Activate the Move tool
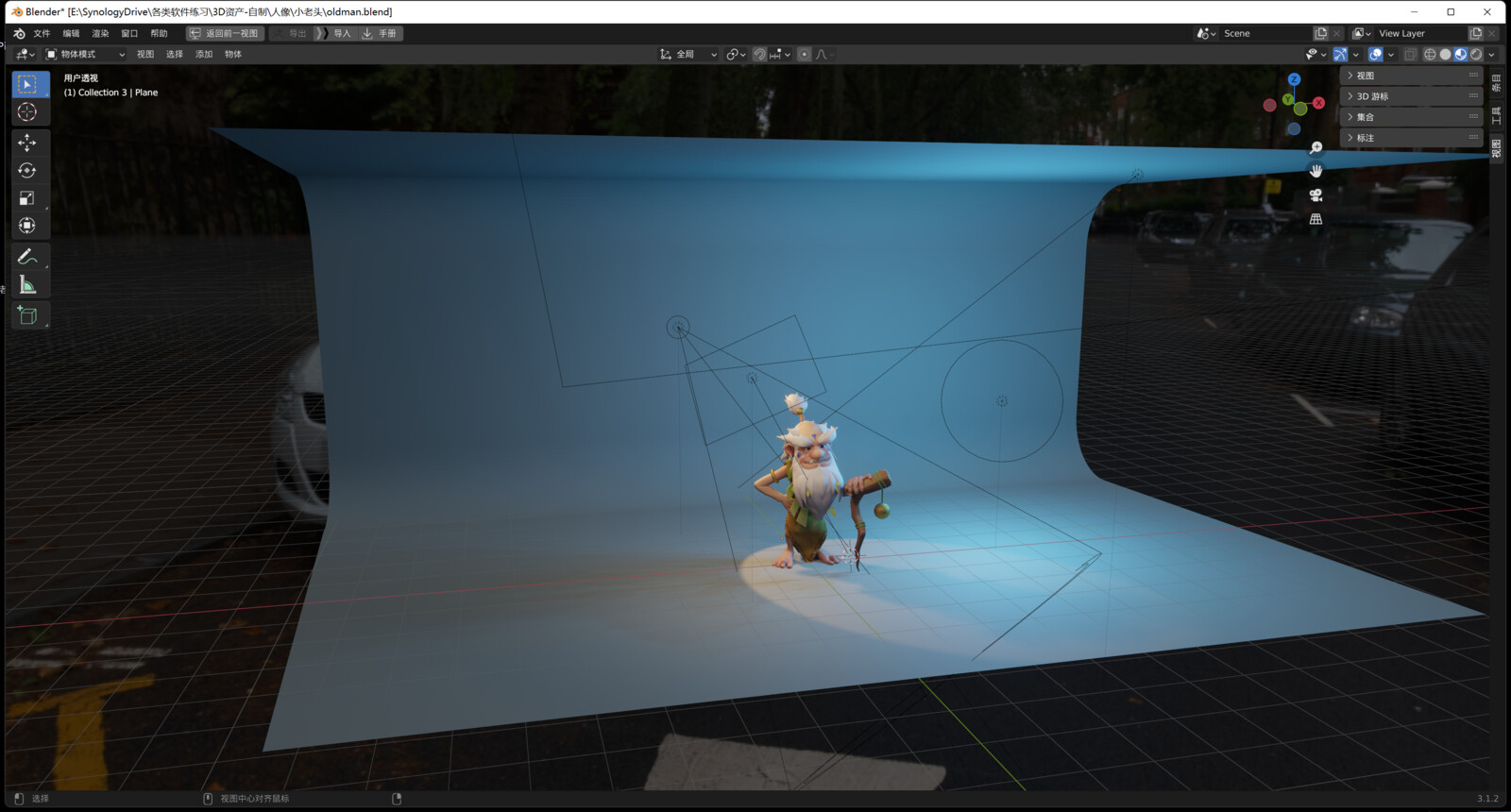The width and height of the screenshot is (1511, 812). (27, 143)
